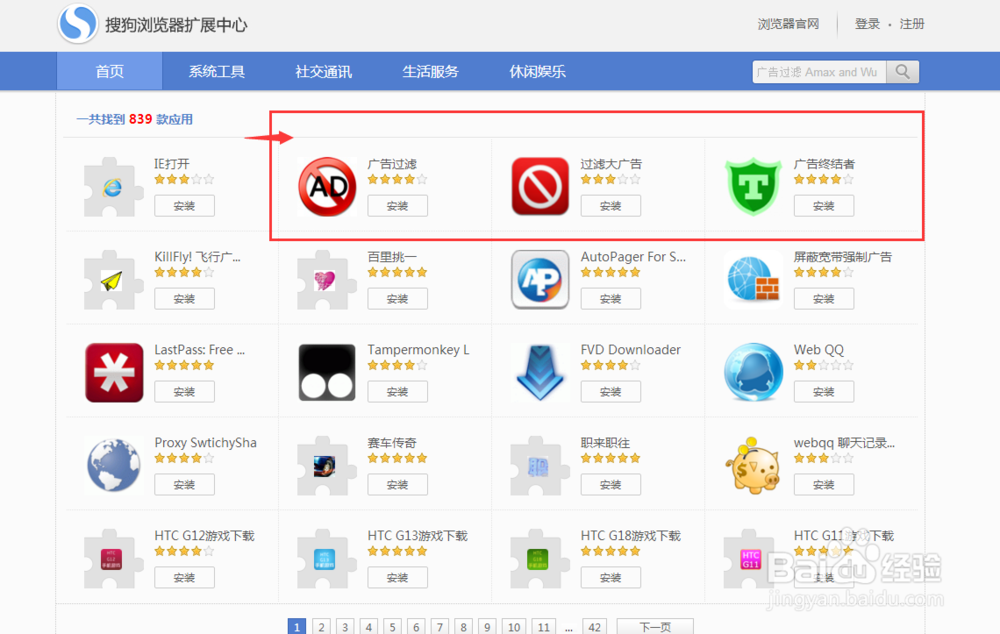This screenshot has height=634, width=1000.
Task: Open the 广告终结者 green shield icon
Action: point(753,187)
